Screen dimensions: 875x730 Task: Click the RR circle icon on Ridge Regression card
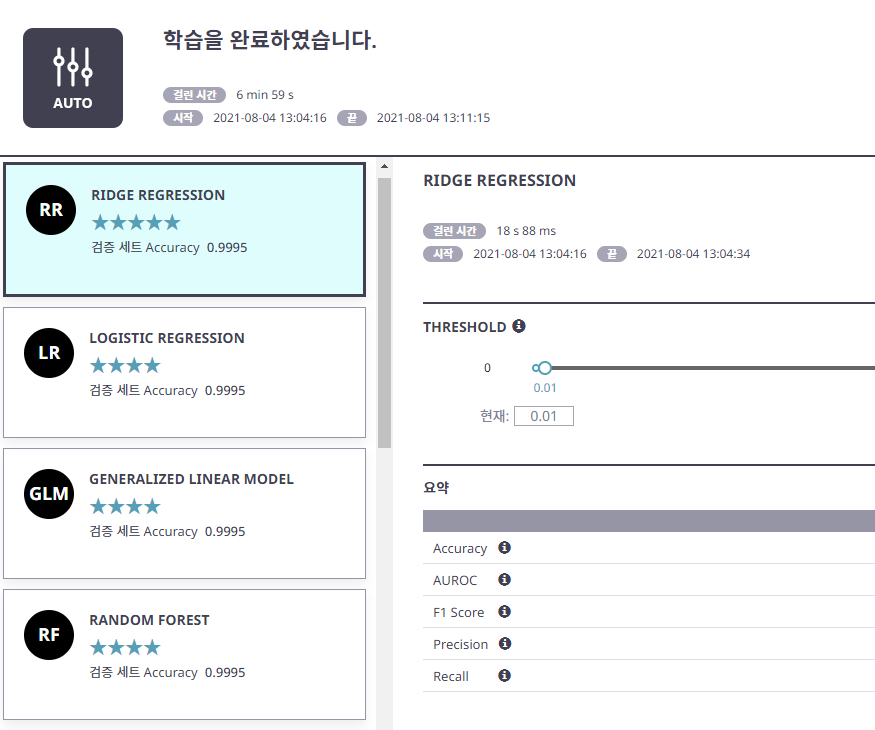pyautogui.click(x=49, y=210)
